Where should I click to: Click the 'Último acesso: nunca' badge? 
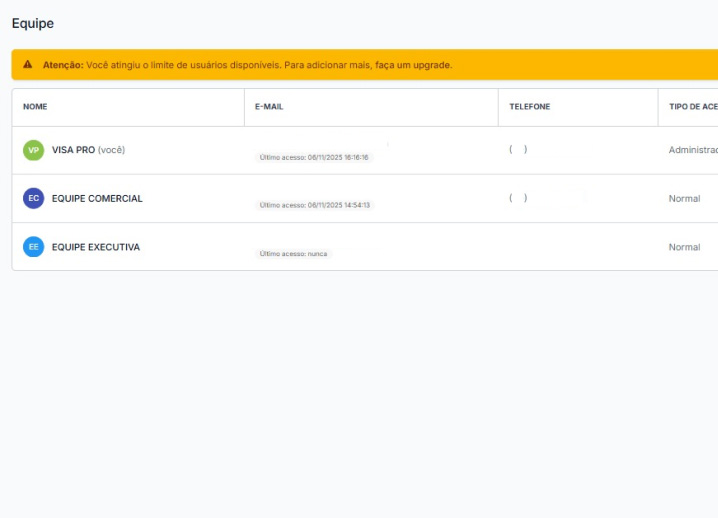[x=293, y=254]
